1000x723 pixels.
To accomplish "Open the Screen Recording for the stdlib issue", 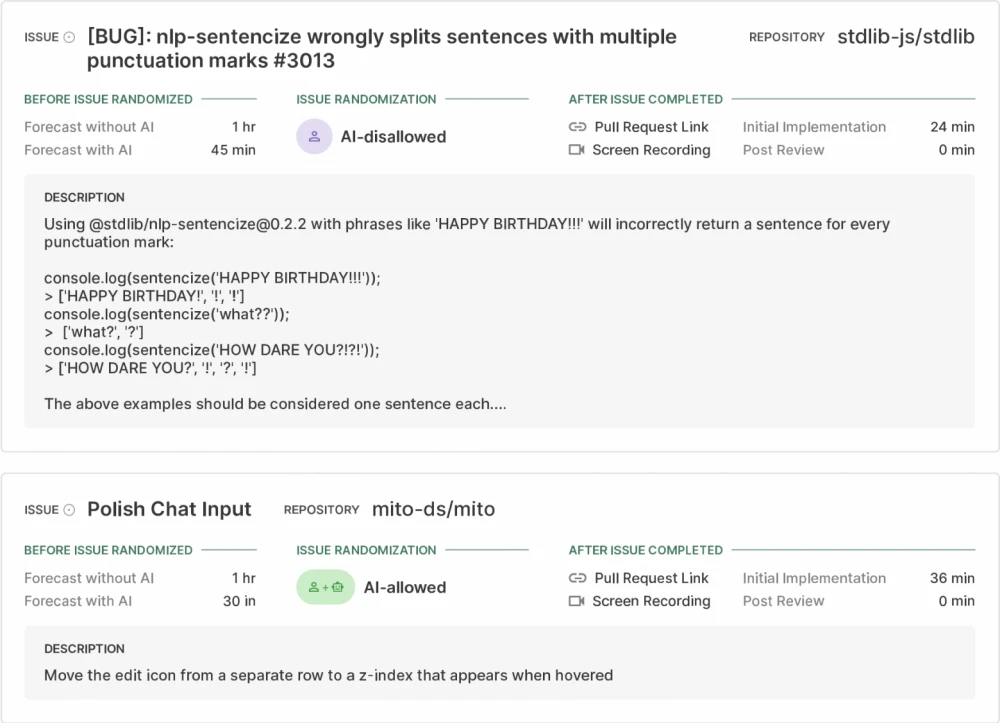I will click(651, 150).
